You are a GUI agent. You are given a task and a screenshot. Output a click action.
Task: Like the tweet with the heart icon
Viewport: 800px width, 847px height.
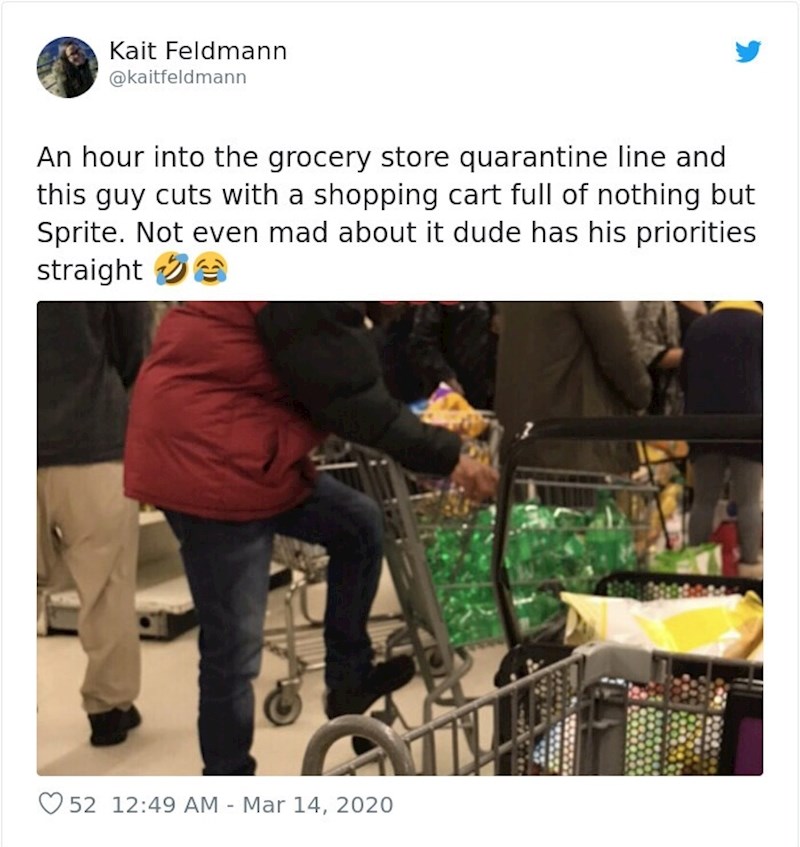pos(50,804)
